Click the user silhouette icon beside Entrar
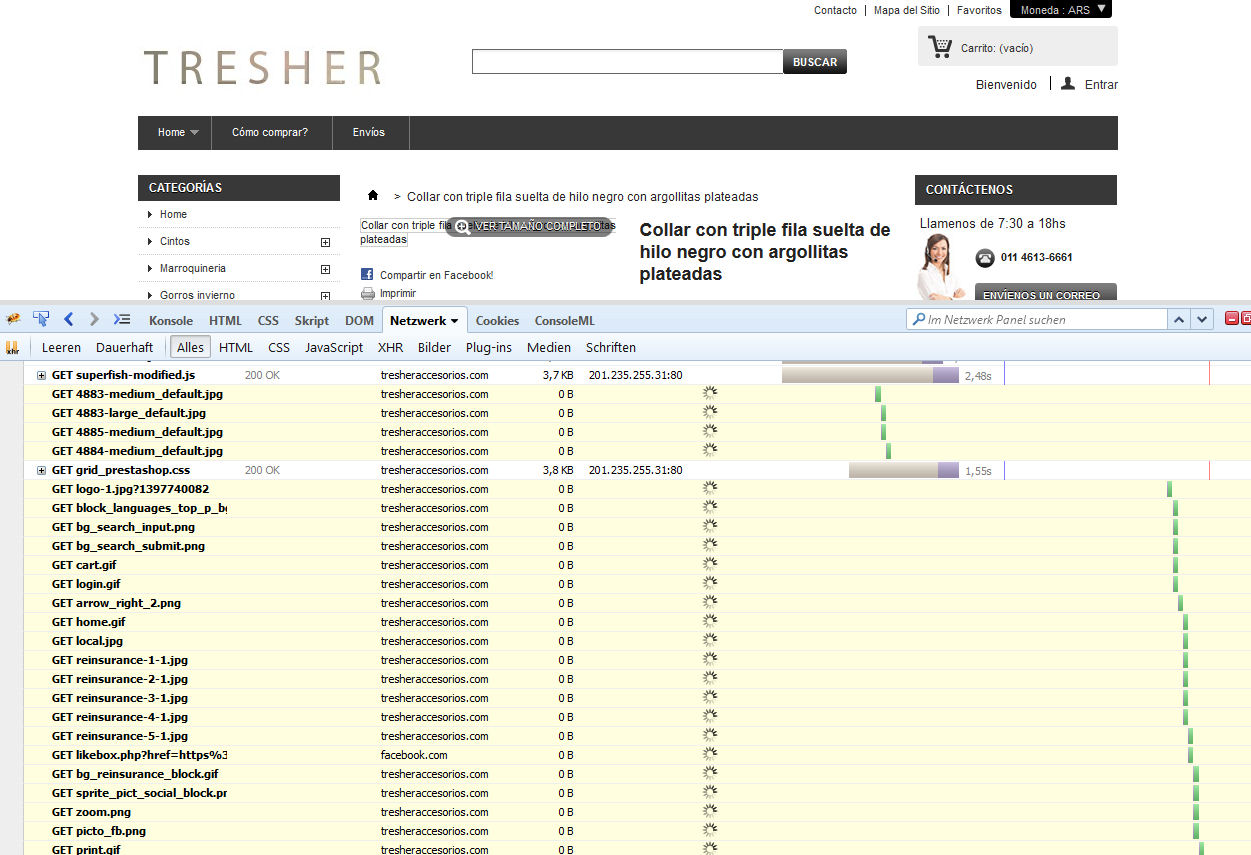 tap(1068, 84)
